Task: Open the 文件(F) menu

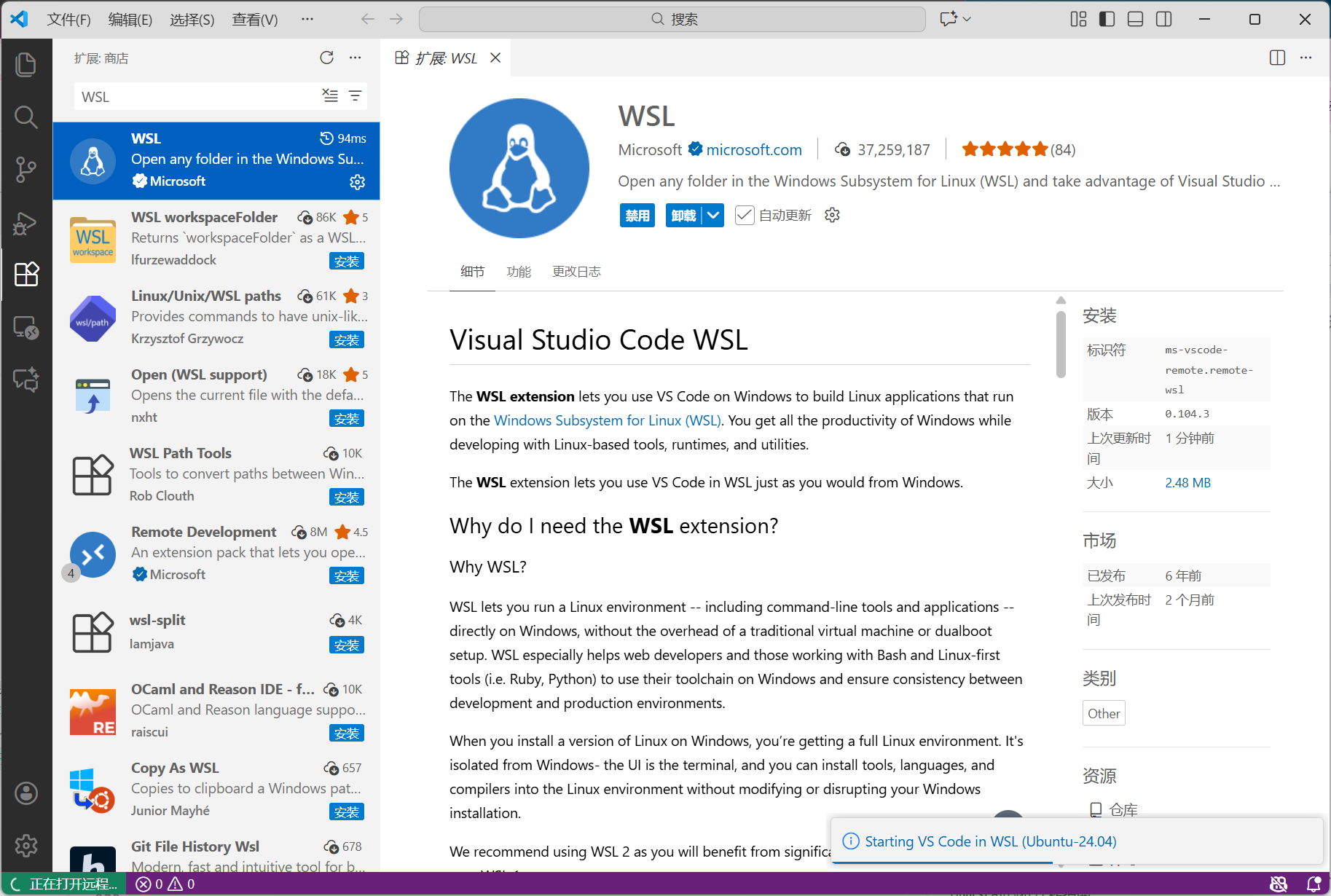Action: [x=68, y=20]
